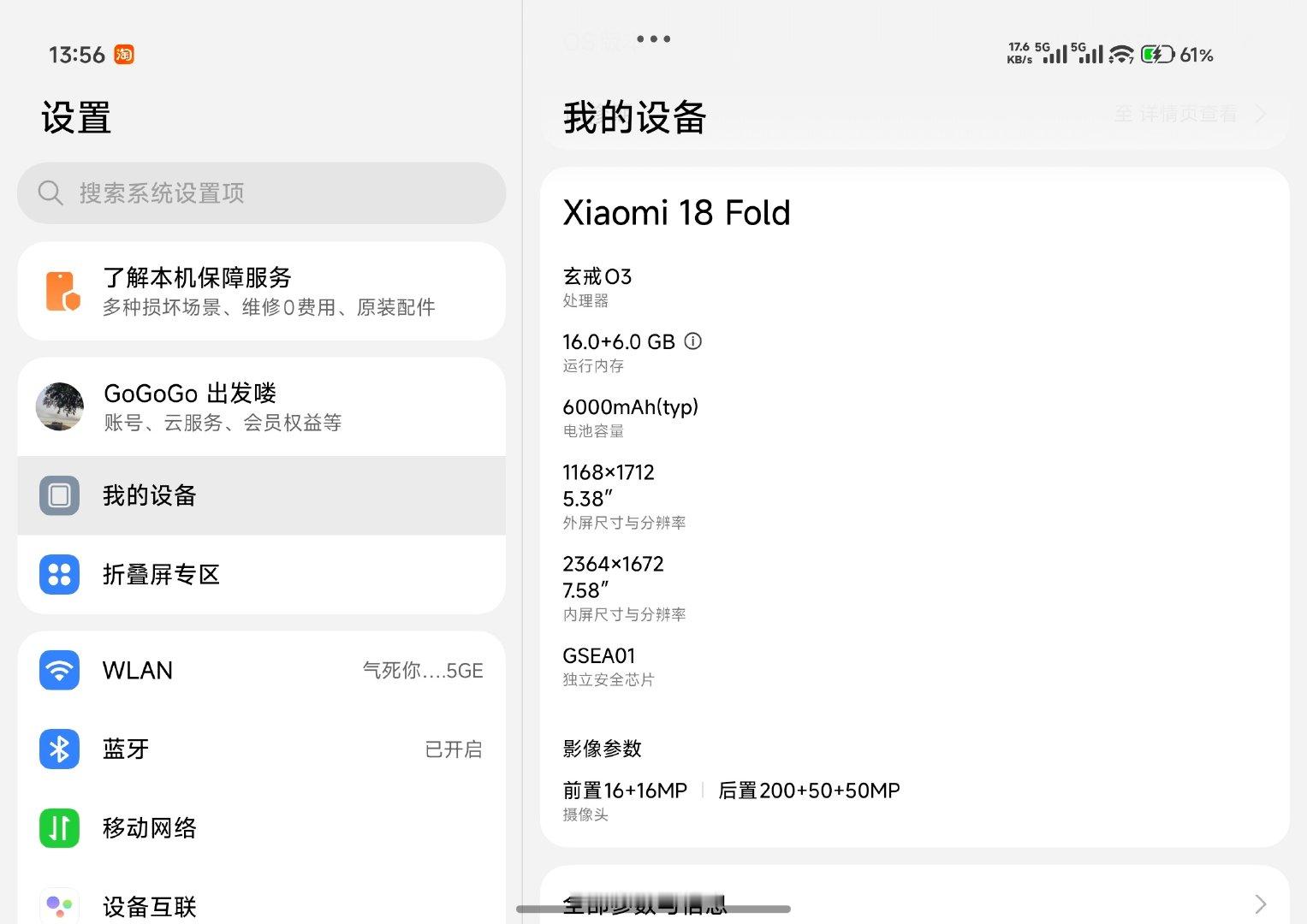Viewport: 1307px width, 924px height.
Task: Tap the 13:56 clock
Action: (x=77, y=55)
